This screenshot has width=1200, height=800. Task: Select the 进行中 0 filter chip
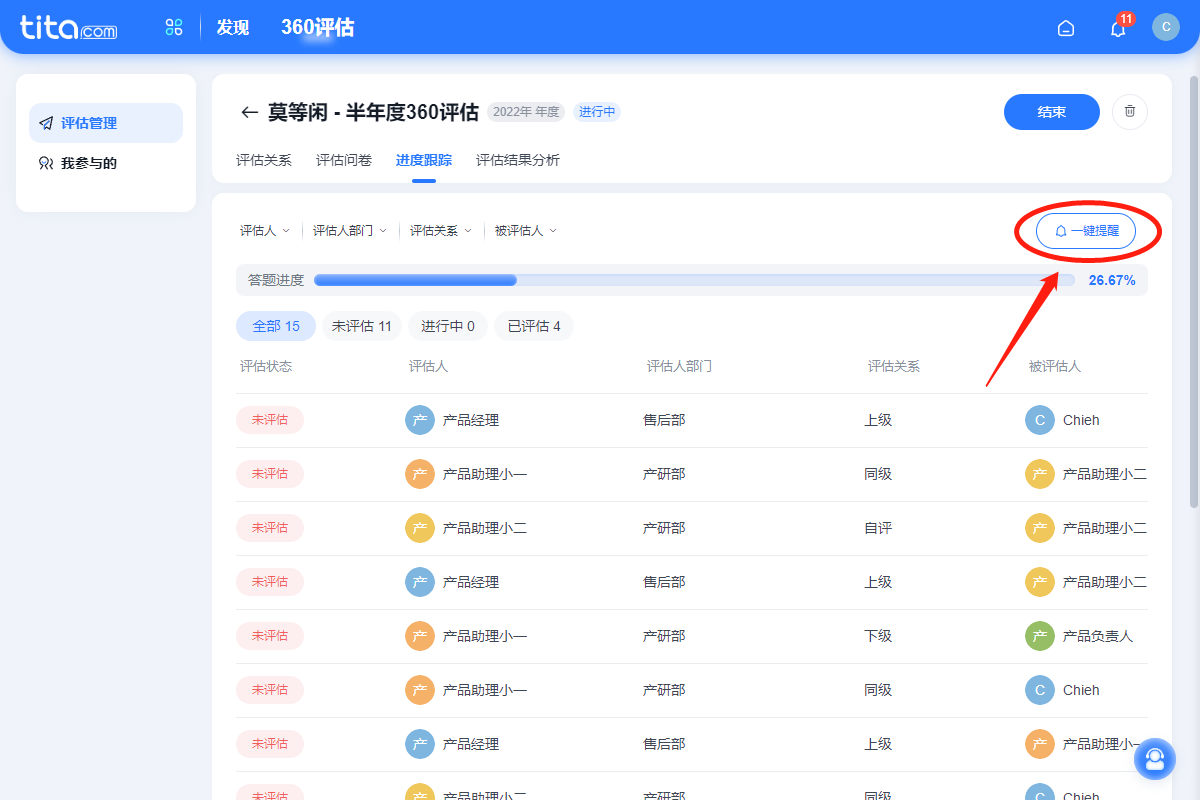point(447,326)
